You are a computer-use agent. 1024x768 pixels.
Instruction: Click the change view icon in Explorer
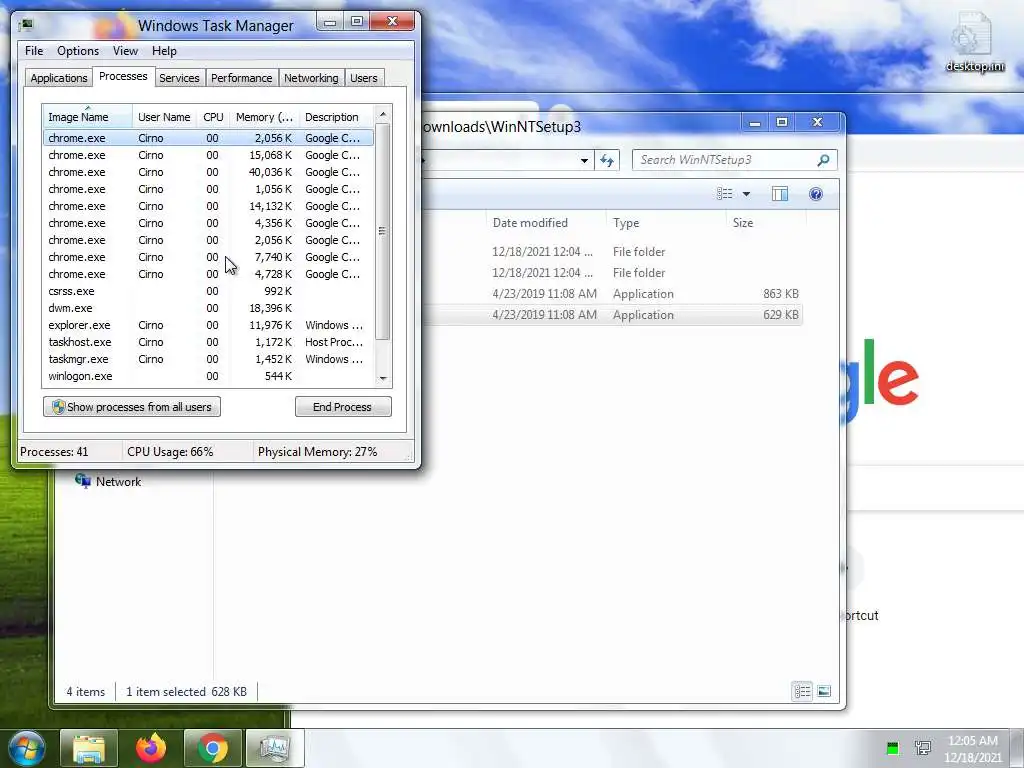pyautogui.click(x=724, y=194)
